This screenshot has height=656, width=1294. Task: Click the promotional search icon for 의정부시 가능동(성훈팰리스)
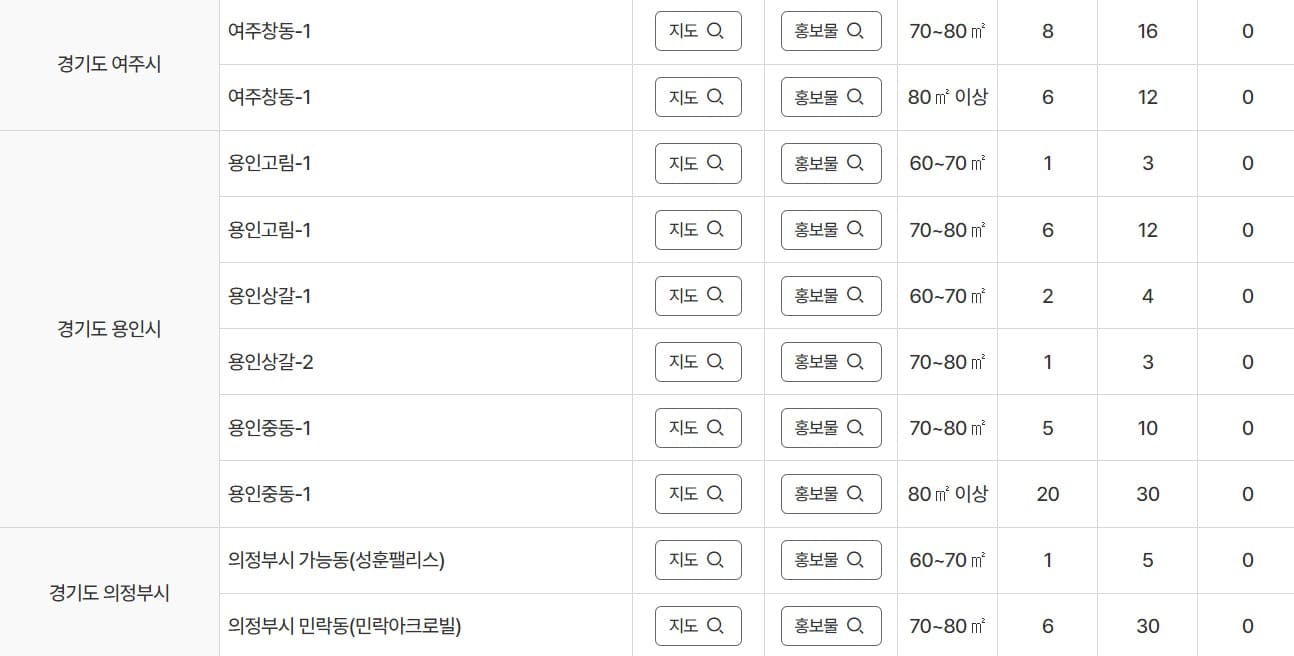tap(855, 559)
